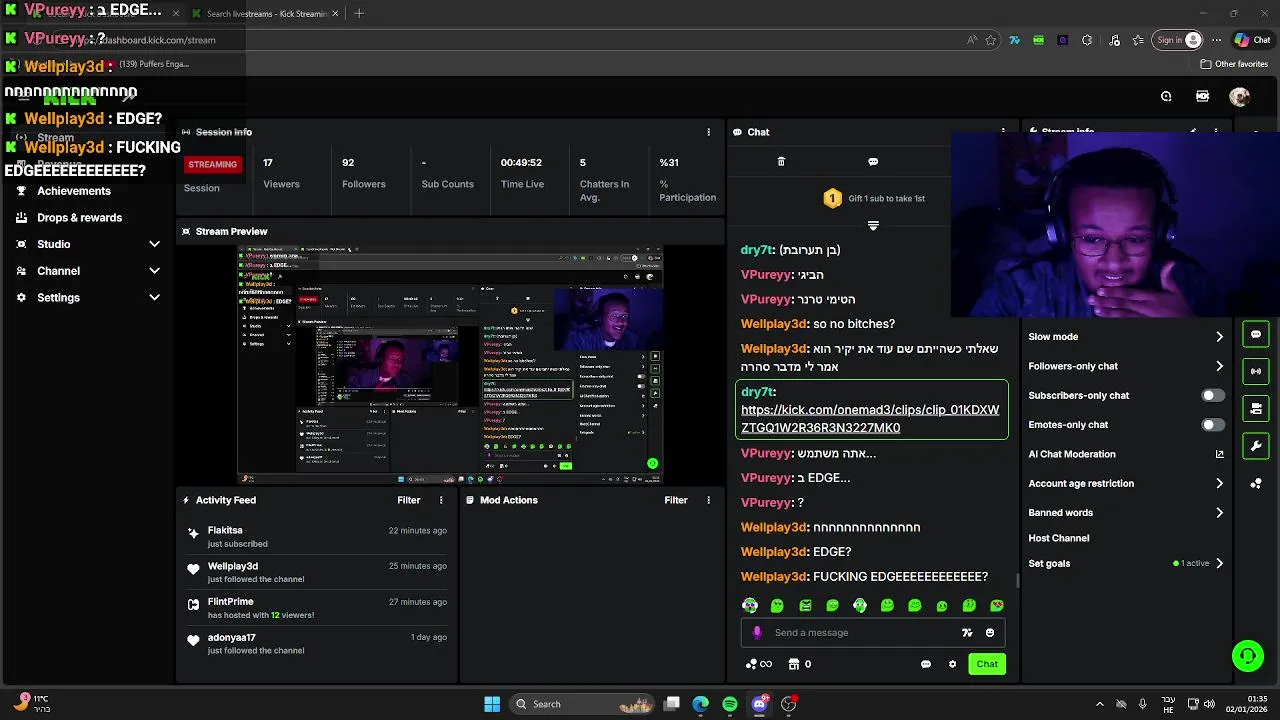
Task: Click Gift 1 sub to take 1st
Action: pyautogui.click(x=874, y=198)
